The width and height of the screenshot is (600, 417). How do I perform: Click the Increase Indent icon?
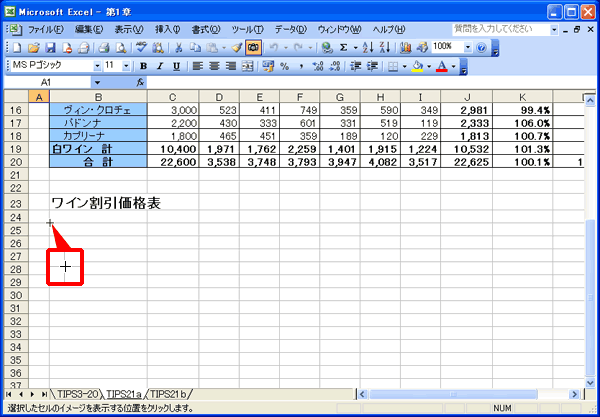[x=372, y=67]
